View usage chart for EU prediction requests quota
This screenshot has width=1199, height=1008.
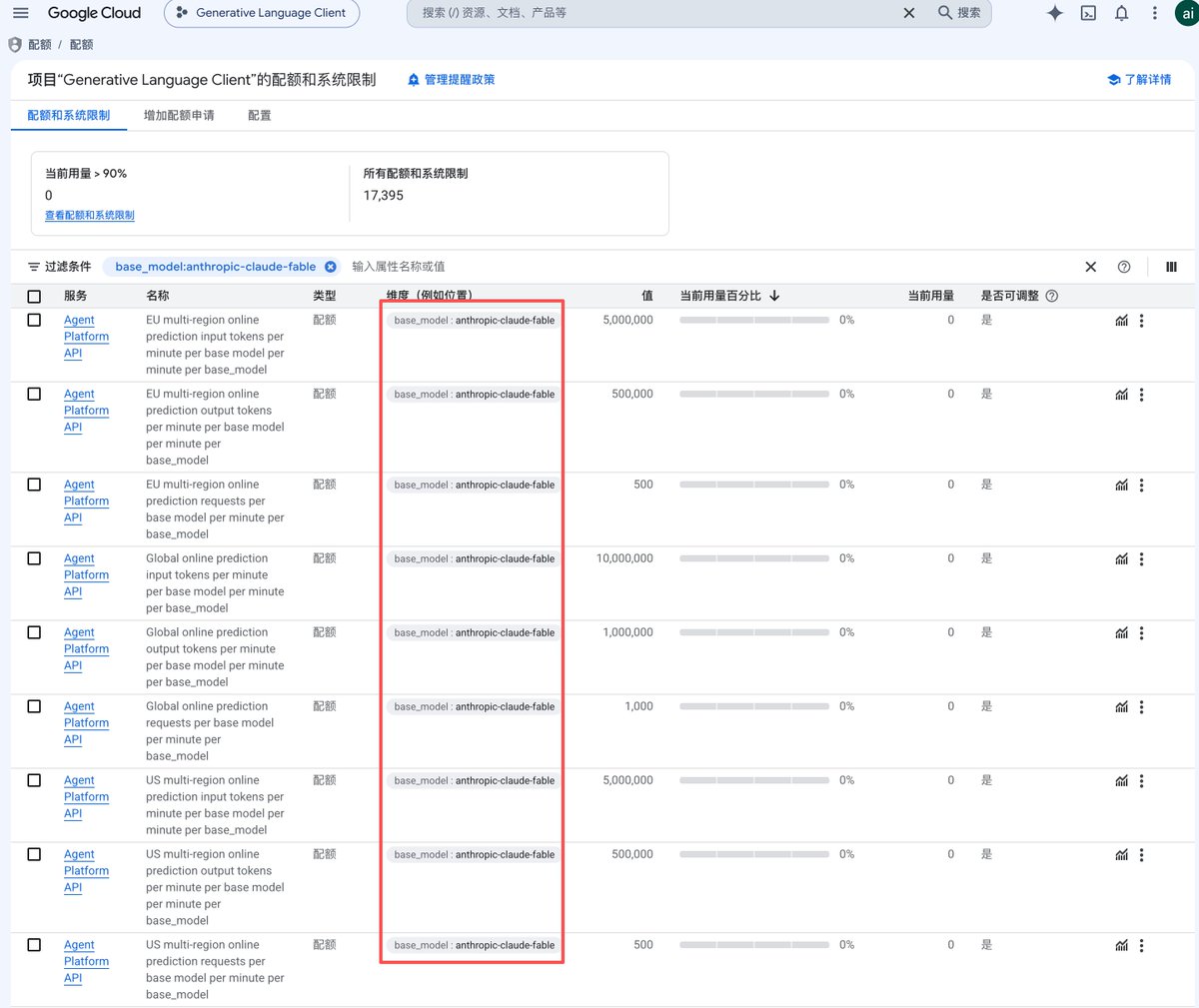point(1122,486)
